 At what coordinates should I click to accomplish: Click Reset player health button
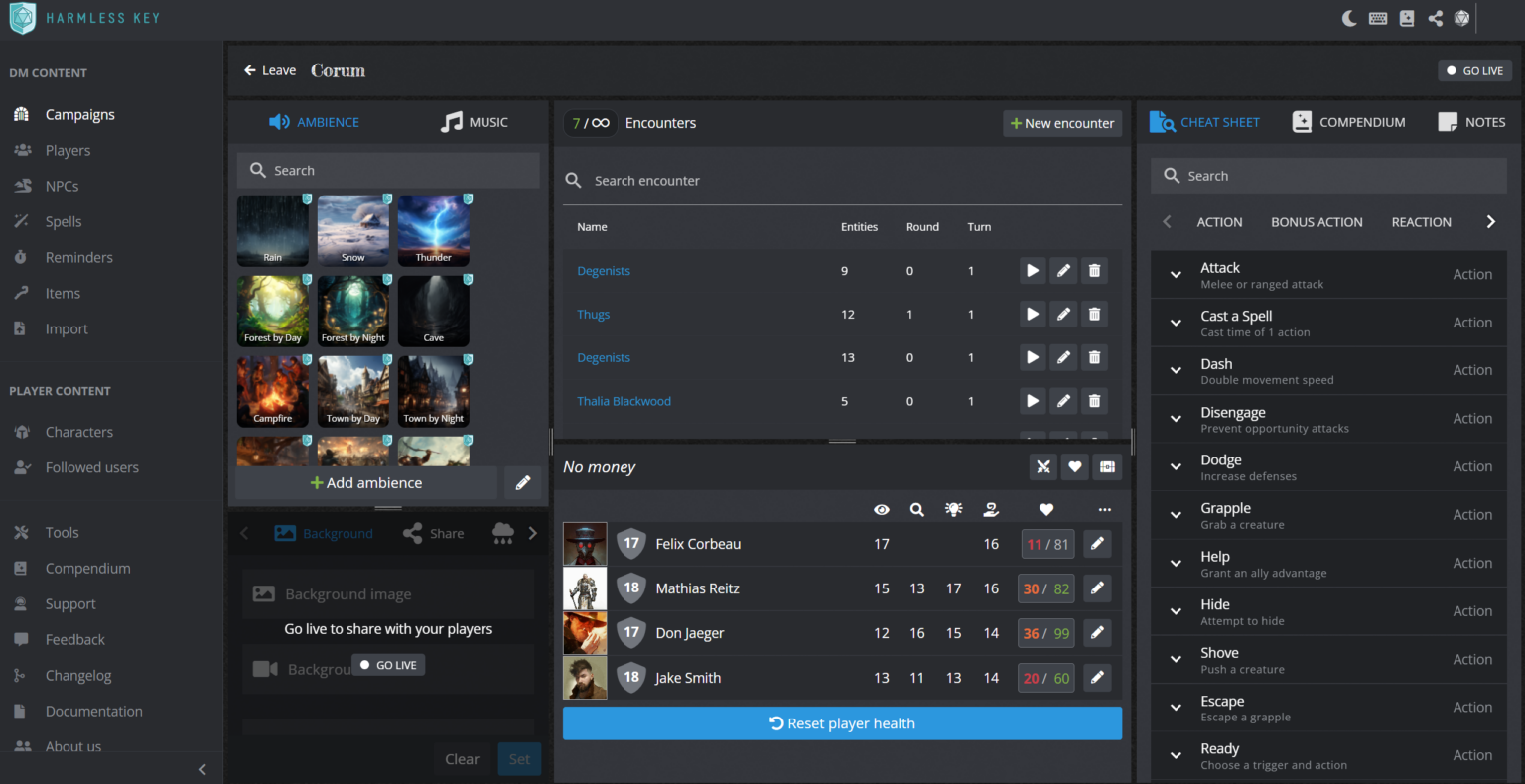tap(842, 723)
